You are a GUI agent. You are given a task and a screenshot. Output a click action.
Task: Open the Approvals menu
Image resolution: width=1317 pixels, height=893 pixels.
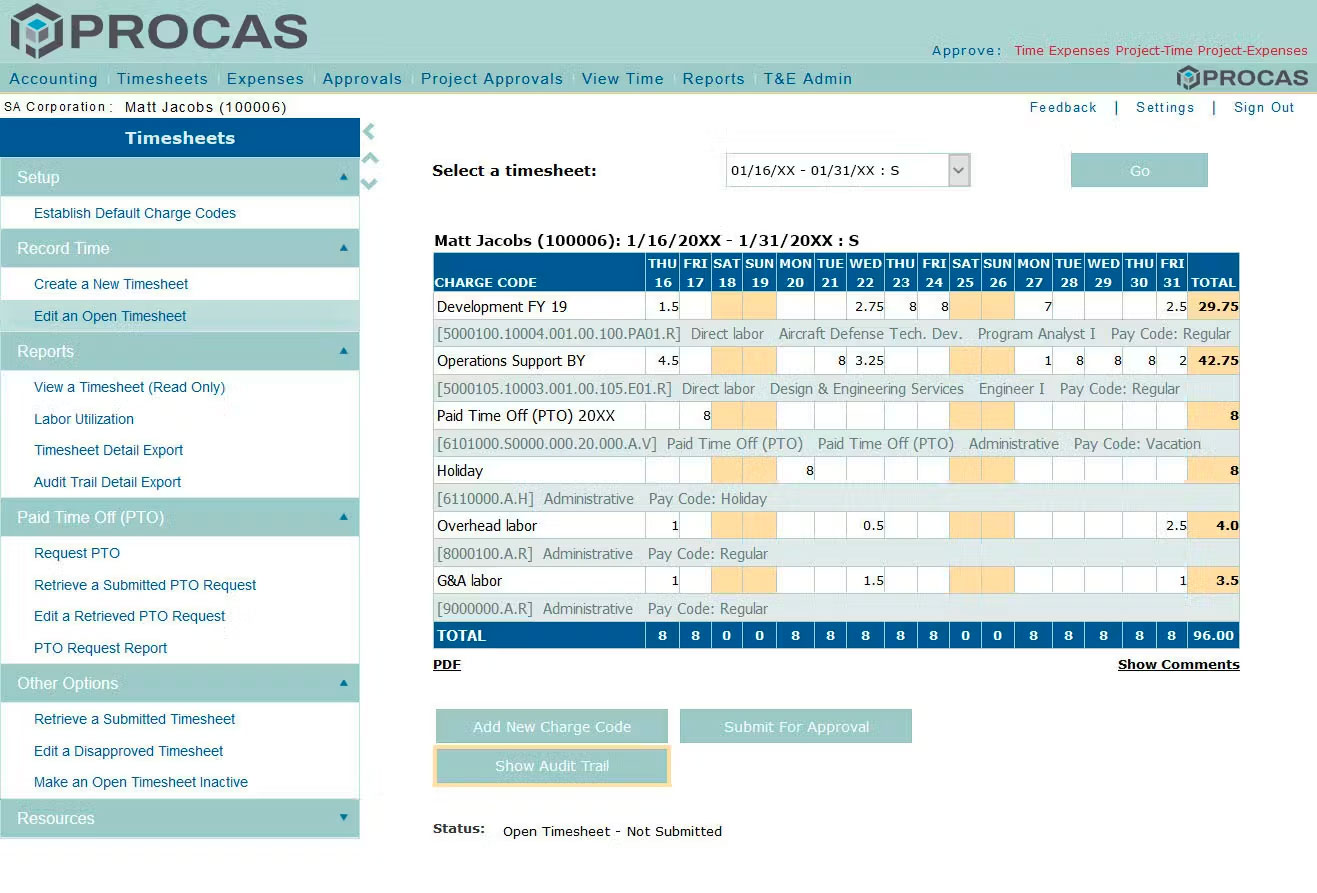[362, 79]
